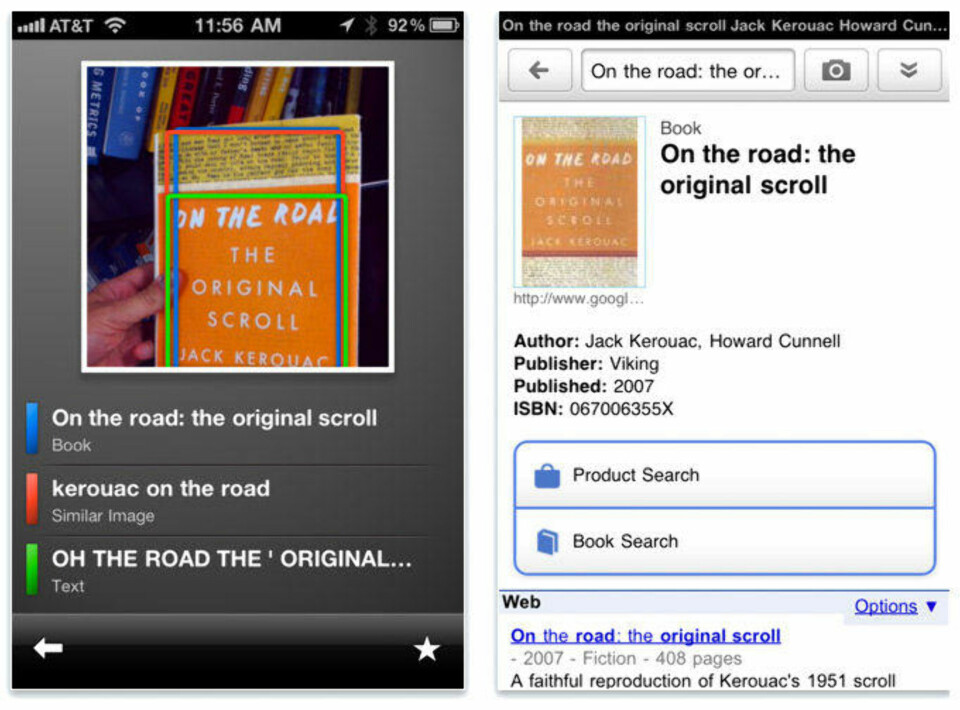Tap the back arrow in bottom toolbar
Screen dimensions: 960x710
(48, 648)
